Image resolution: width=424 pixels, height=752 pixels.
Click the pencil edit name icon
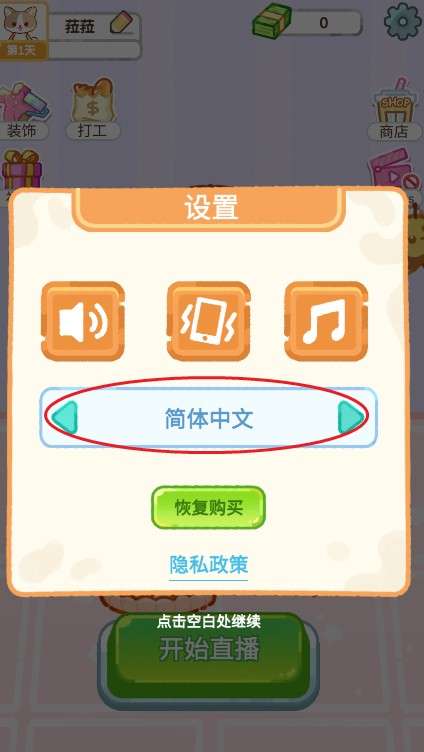tap(121, 22)
